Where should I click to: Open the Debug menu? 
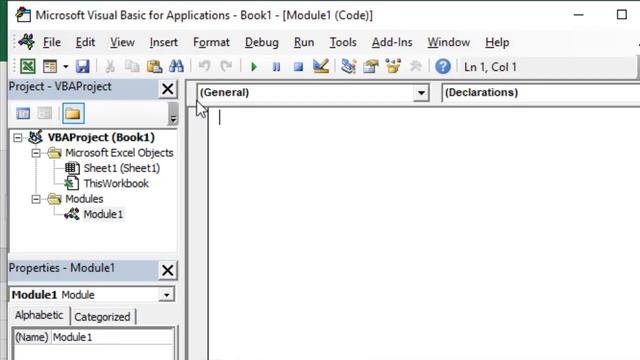click(262, 42)
